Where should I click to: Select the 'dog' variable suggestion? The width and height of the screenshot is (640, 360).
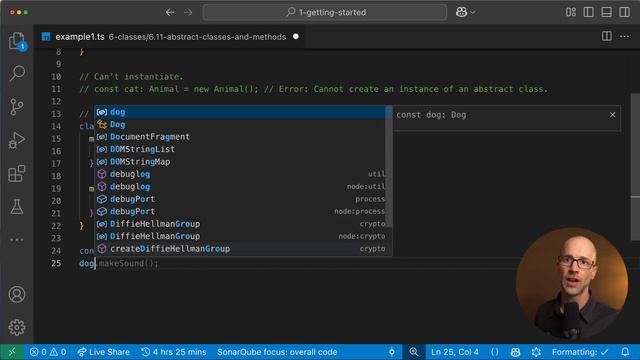click(x=241, y=112)
